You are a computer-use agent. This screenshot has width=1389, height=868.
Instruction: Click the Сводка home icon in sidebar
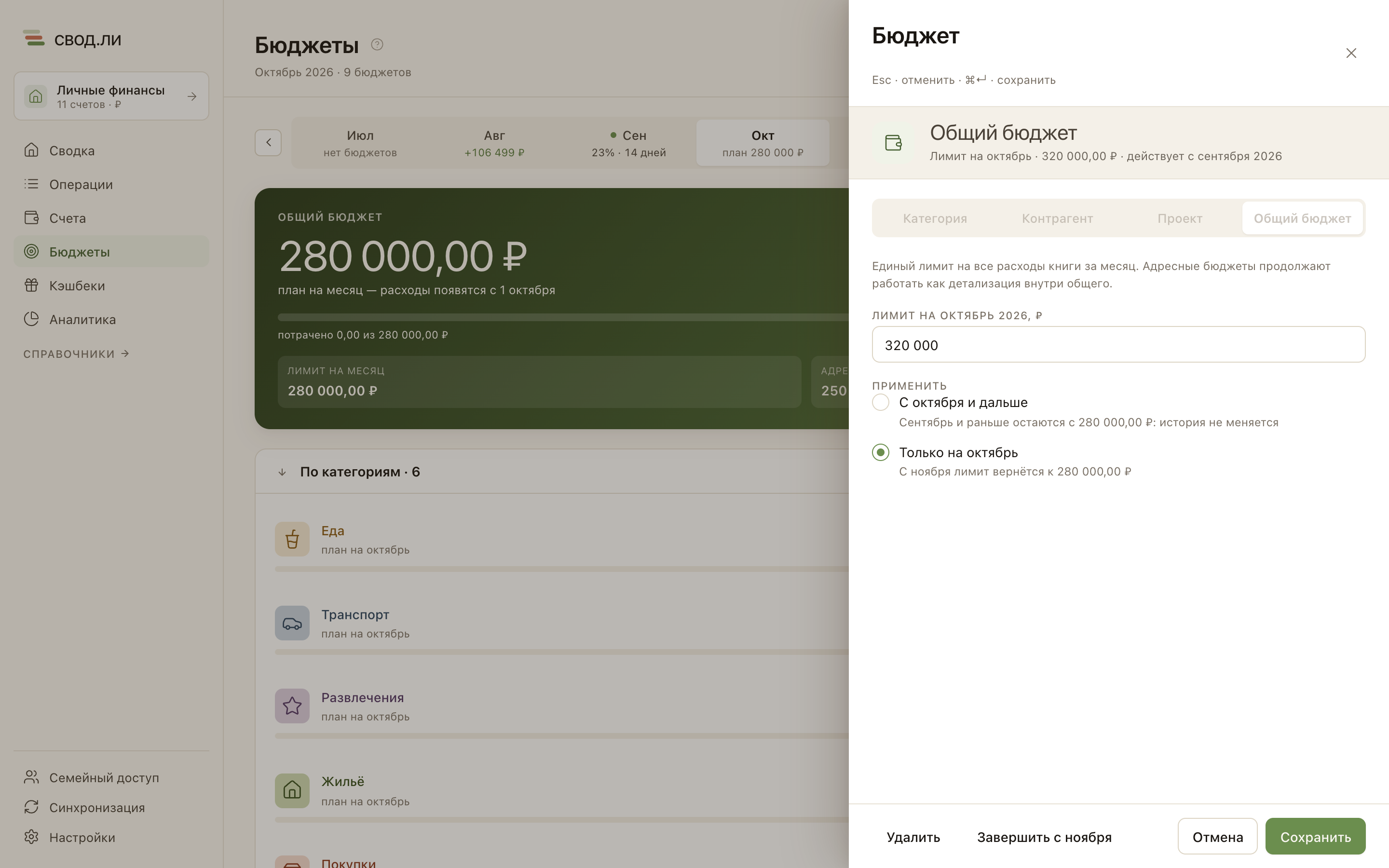click(x=31, y=150)
